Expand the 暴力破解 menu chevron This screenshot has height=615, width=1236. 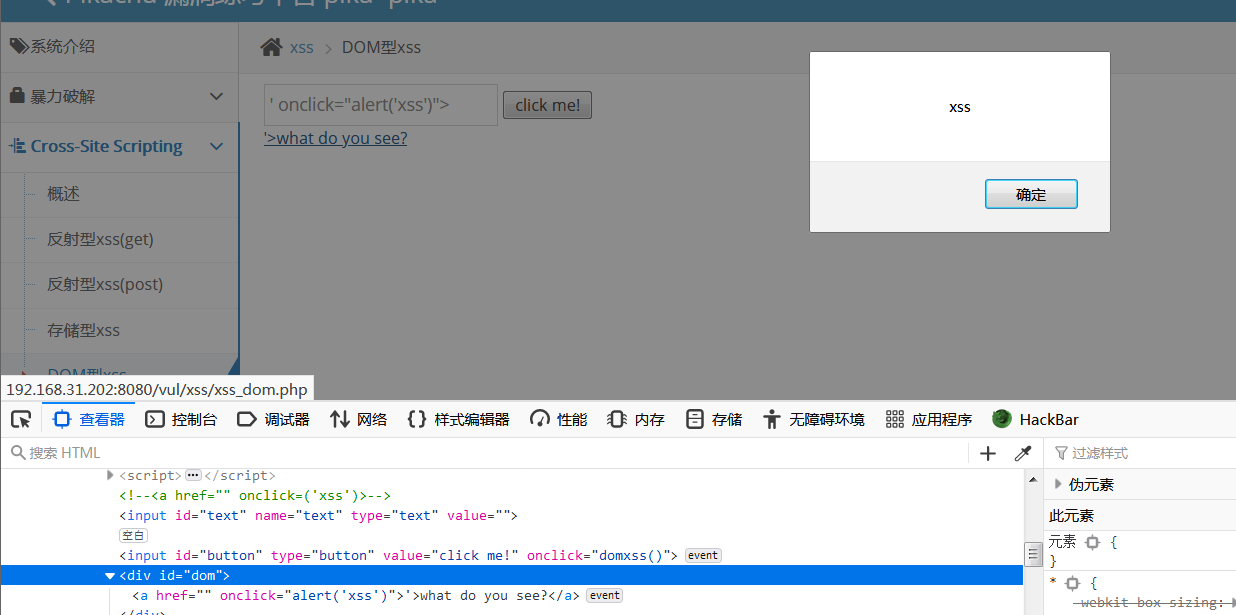click(216, 96)
